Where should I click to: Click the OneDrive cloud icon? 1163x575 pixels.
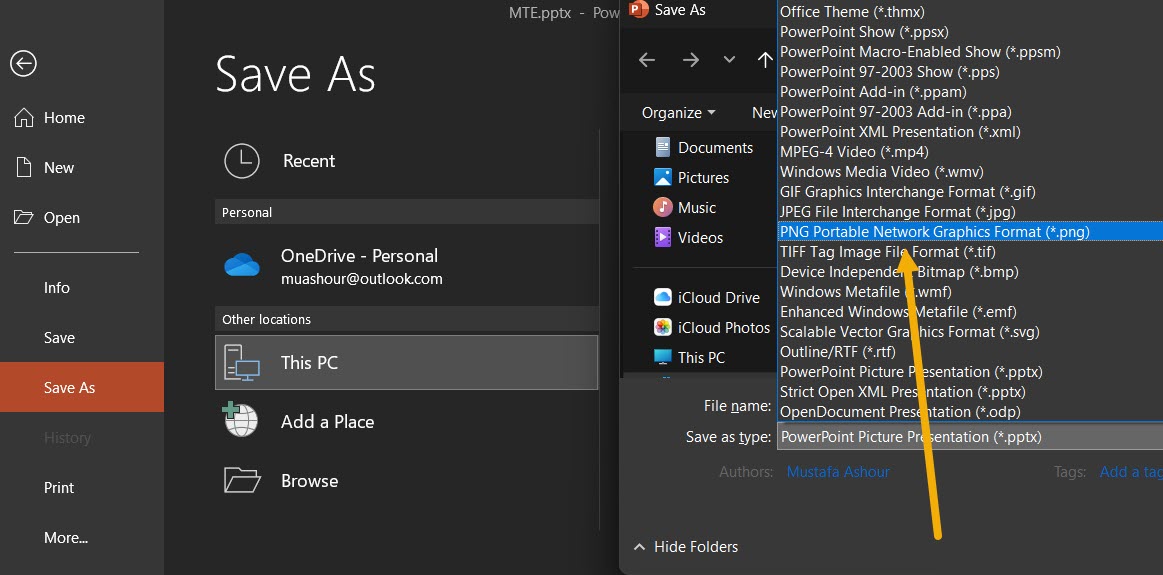(x=242, y=265)
